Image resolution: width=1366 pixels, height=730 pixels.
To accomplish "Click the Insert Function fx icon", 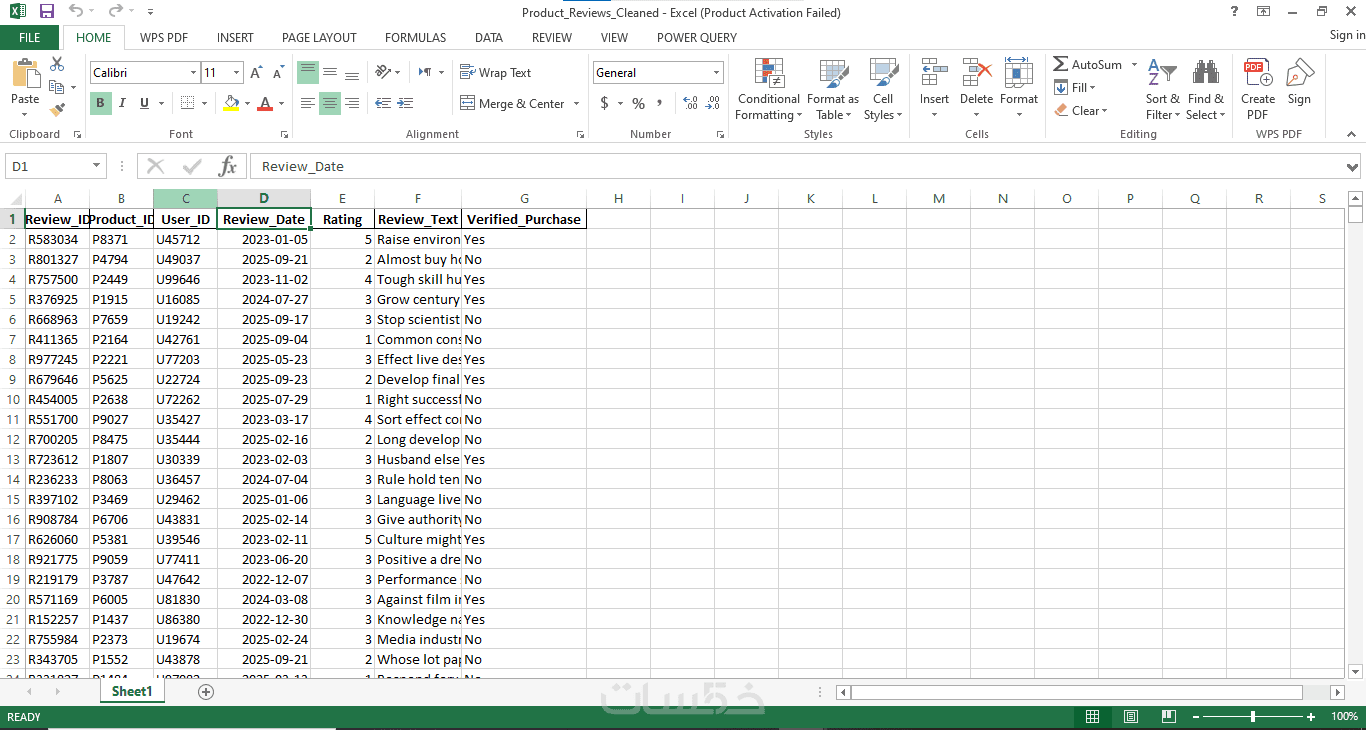I will [227, 166].
